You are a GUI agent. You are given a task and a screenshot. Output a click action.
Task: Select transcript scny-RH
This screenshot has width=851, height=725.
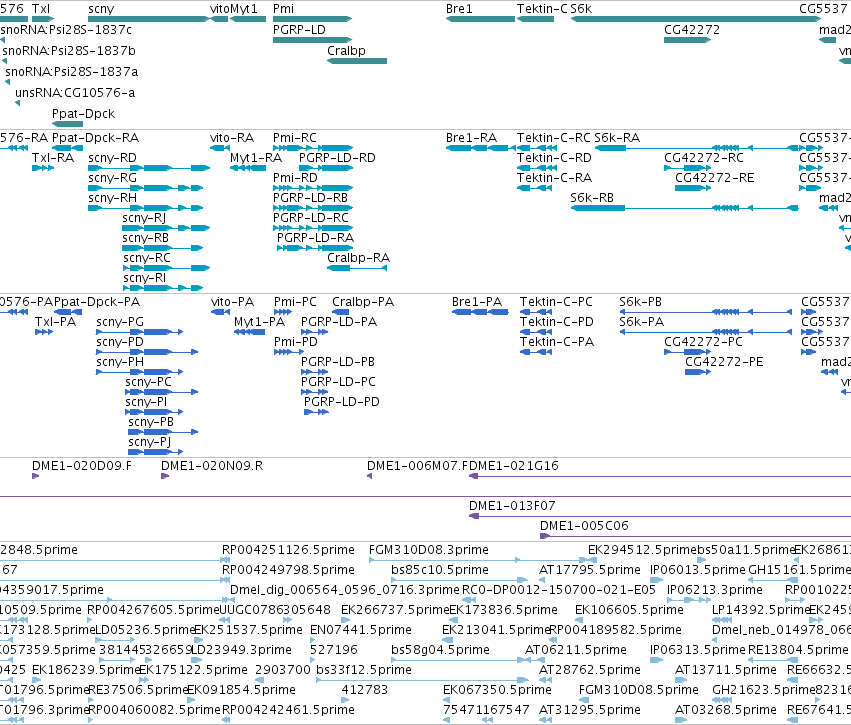pyautogui.click(x=145, y=208)
